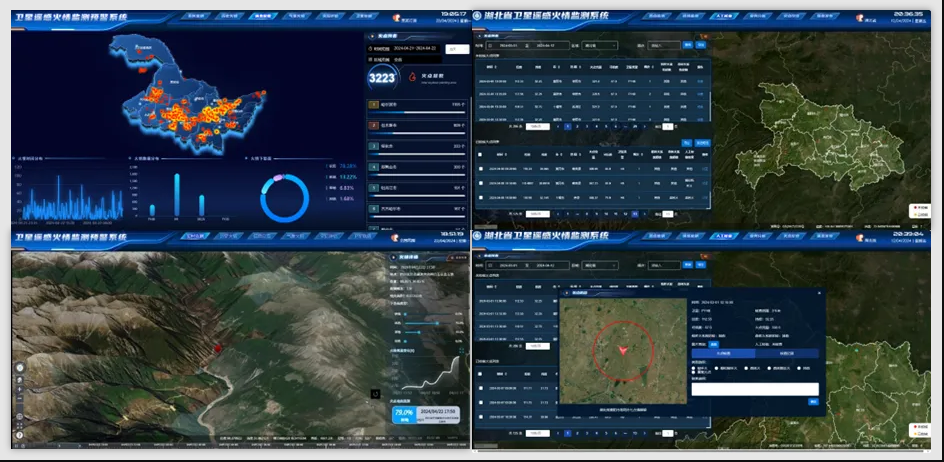Click the blue submit button in verification popup
Image resolution: width=944 pixels, height=462 pixels.
(813, 401)
